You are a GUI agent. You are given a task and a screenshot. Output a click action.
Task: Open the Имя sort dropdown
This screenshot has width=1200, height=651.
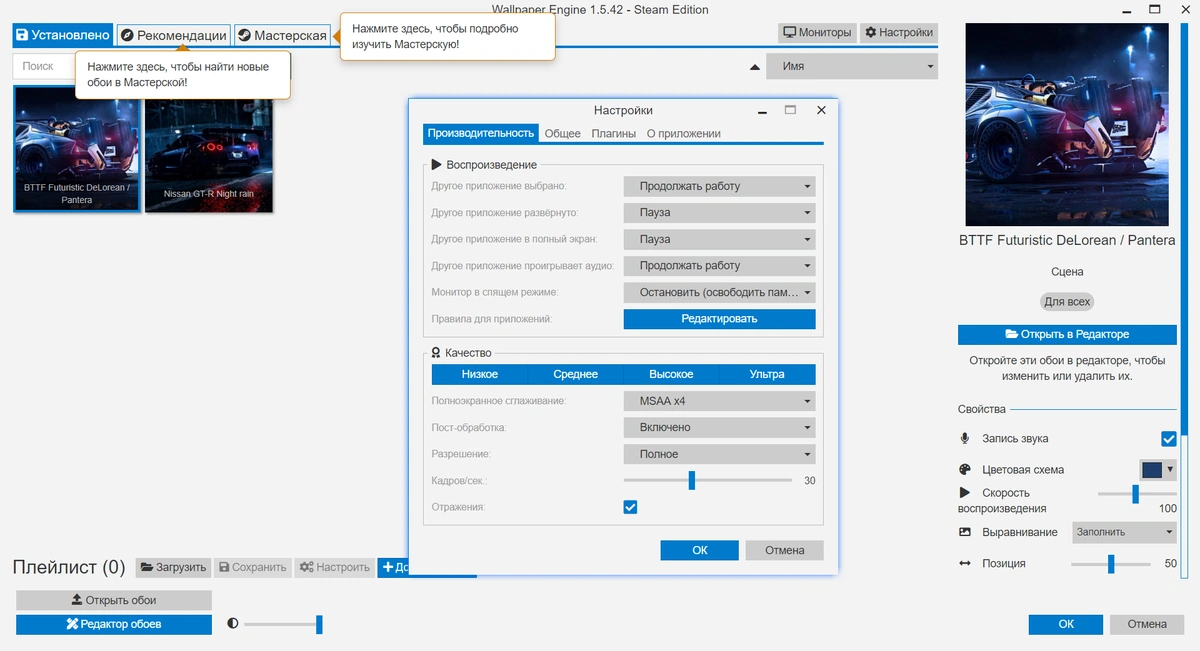point(852,66)
